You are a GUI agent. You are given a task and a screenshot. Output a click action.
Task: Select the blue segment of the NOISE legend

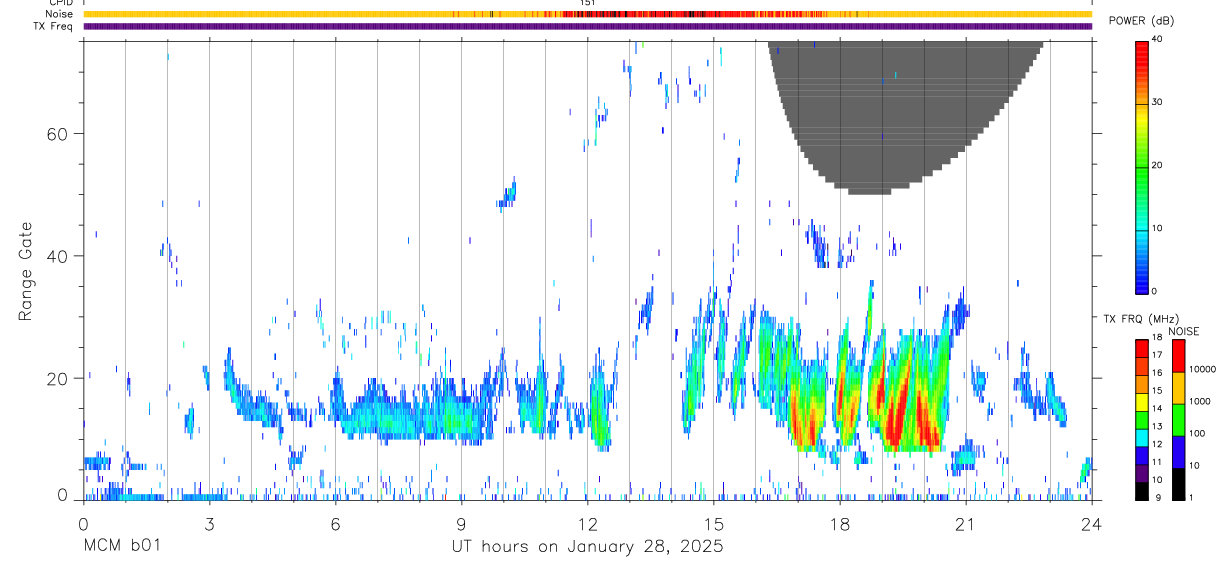pos(1179,452)
